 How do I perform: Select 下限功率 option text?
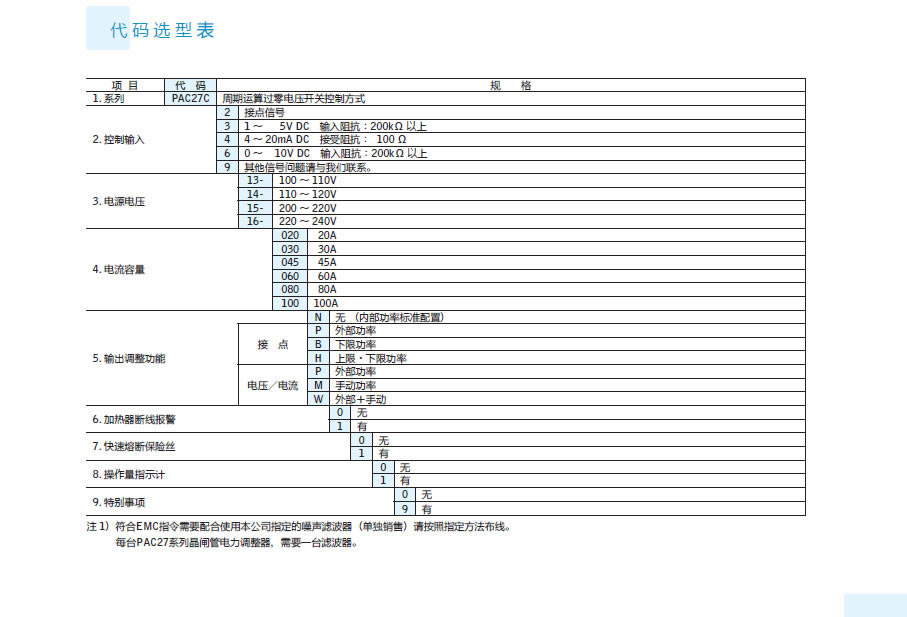coord(355,345)
